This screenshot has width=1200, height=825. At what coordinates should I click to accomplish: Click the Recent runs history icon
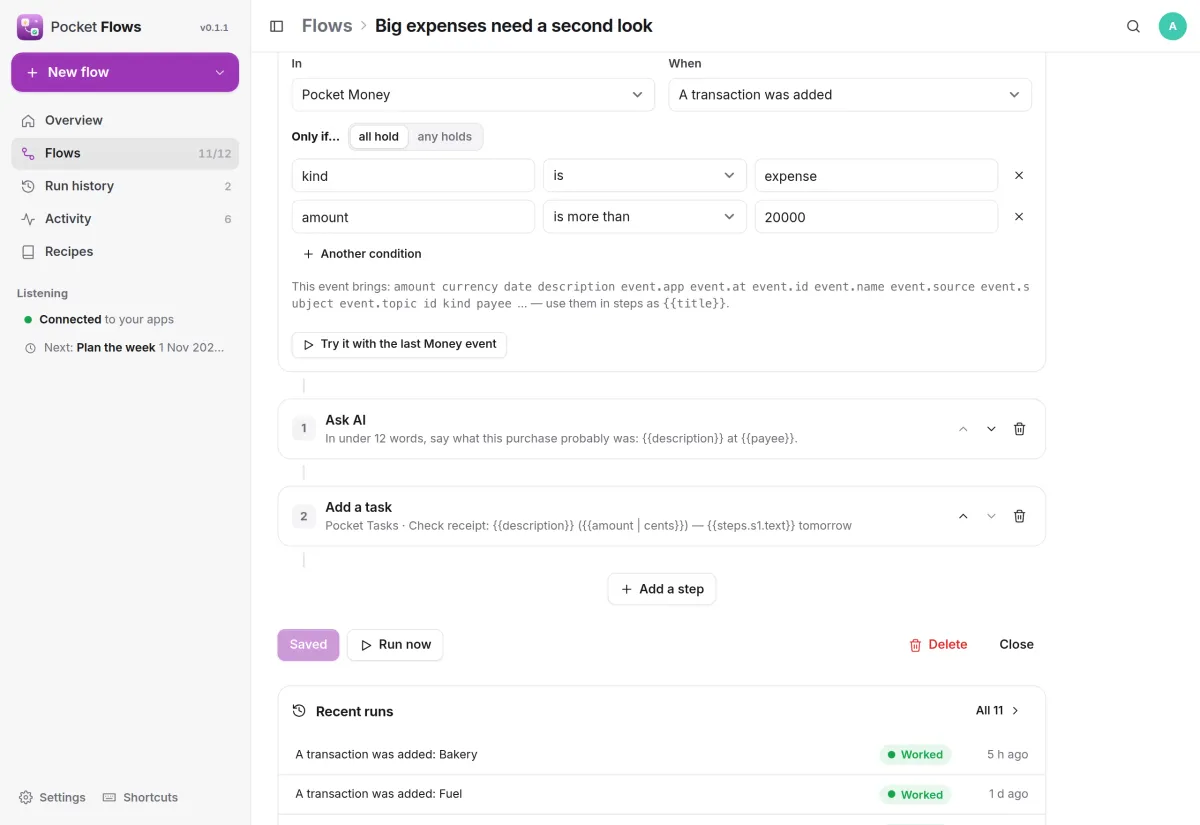tap(299, 711)
